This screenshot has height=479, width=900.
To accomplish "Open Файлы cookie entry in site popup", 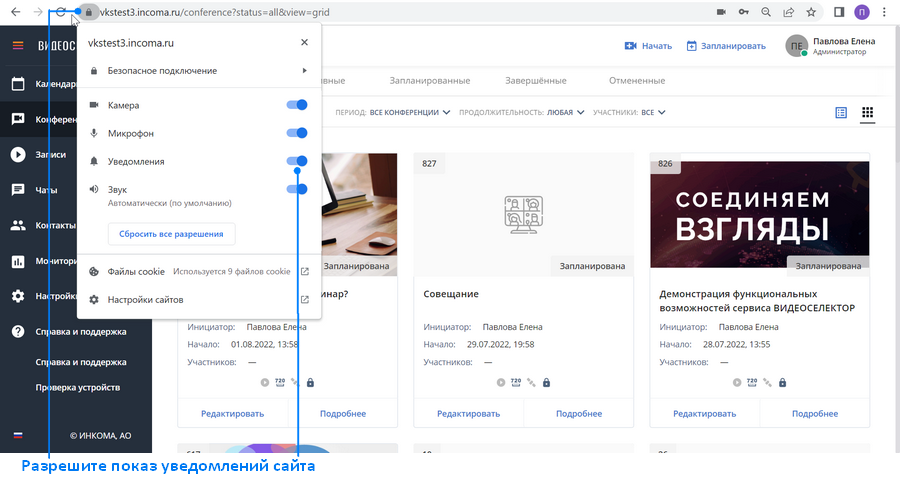I will click(x=199, y=271).
